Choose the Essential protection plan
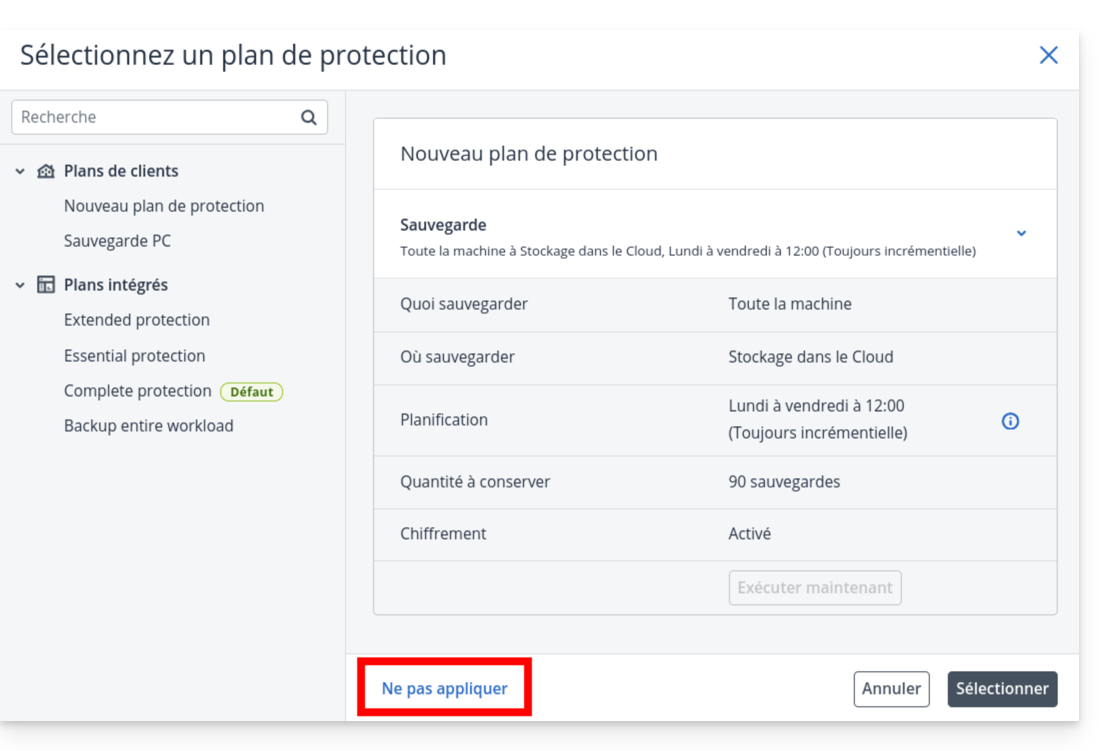Screen dimensions: 1109x751 tap(134, 356)
